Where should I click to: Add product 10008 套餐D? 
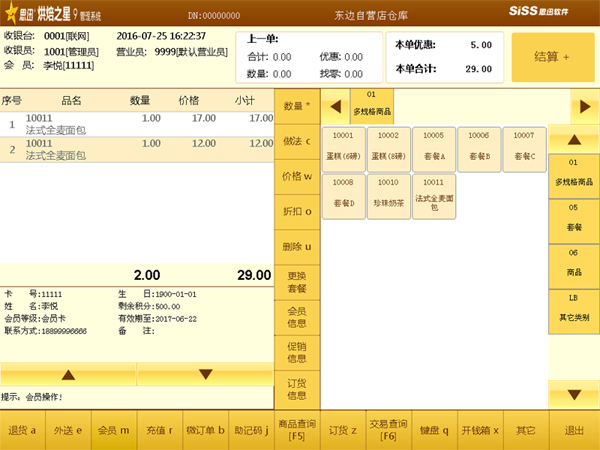pos(343,197)
